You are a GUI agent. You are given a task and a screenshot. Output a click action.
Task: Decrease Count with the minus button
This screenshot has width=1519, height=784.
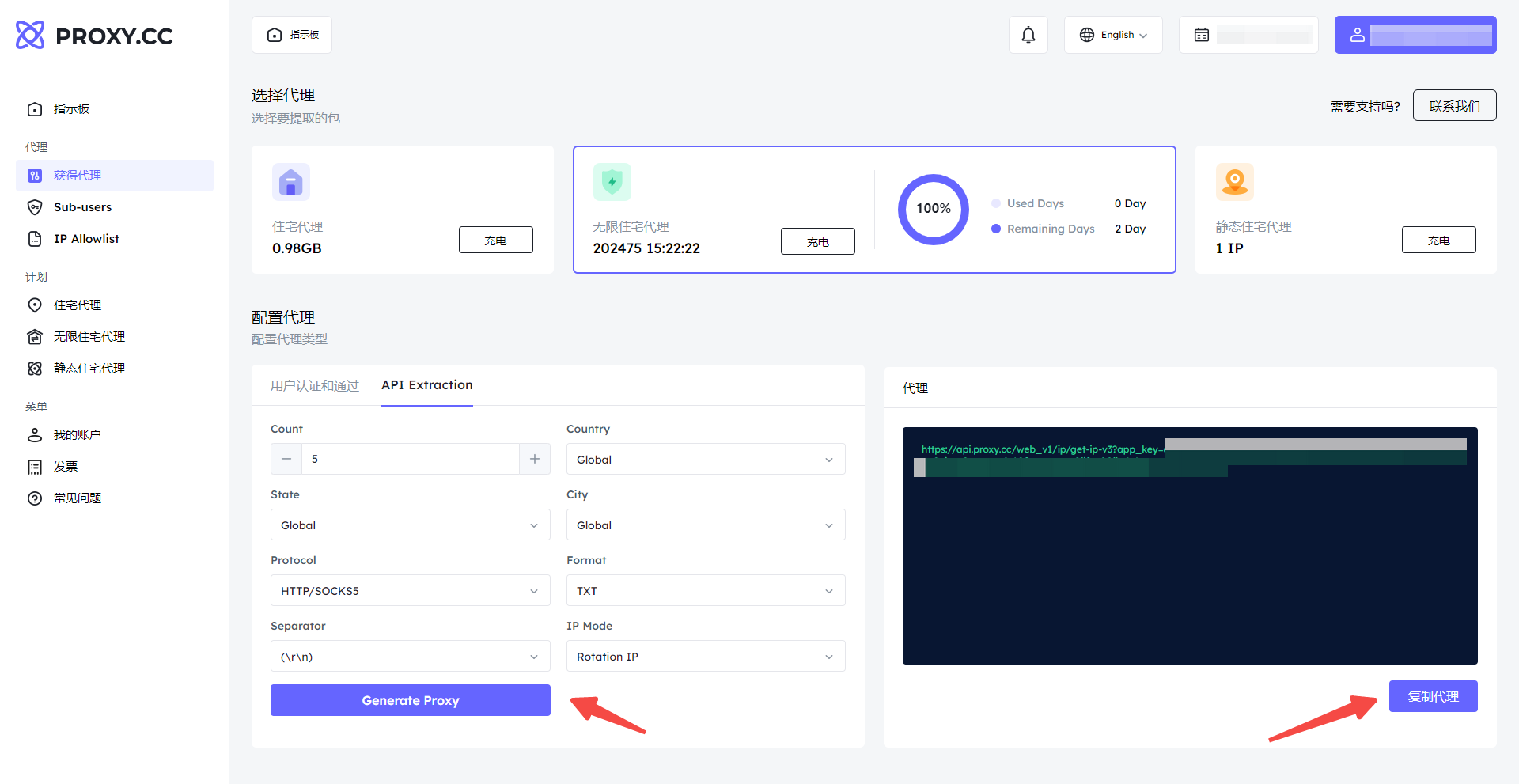286,459
